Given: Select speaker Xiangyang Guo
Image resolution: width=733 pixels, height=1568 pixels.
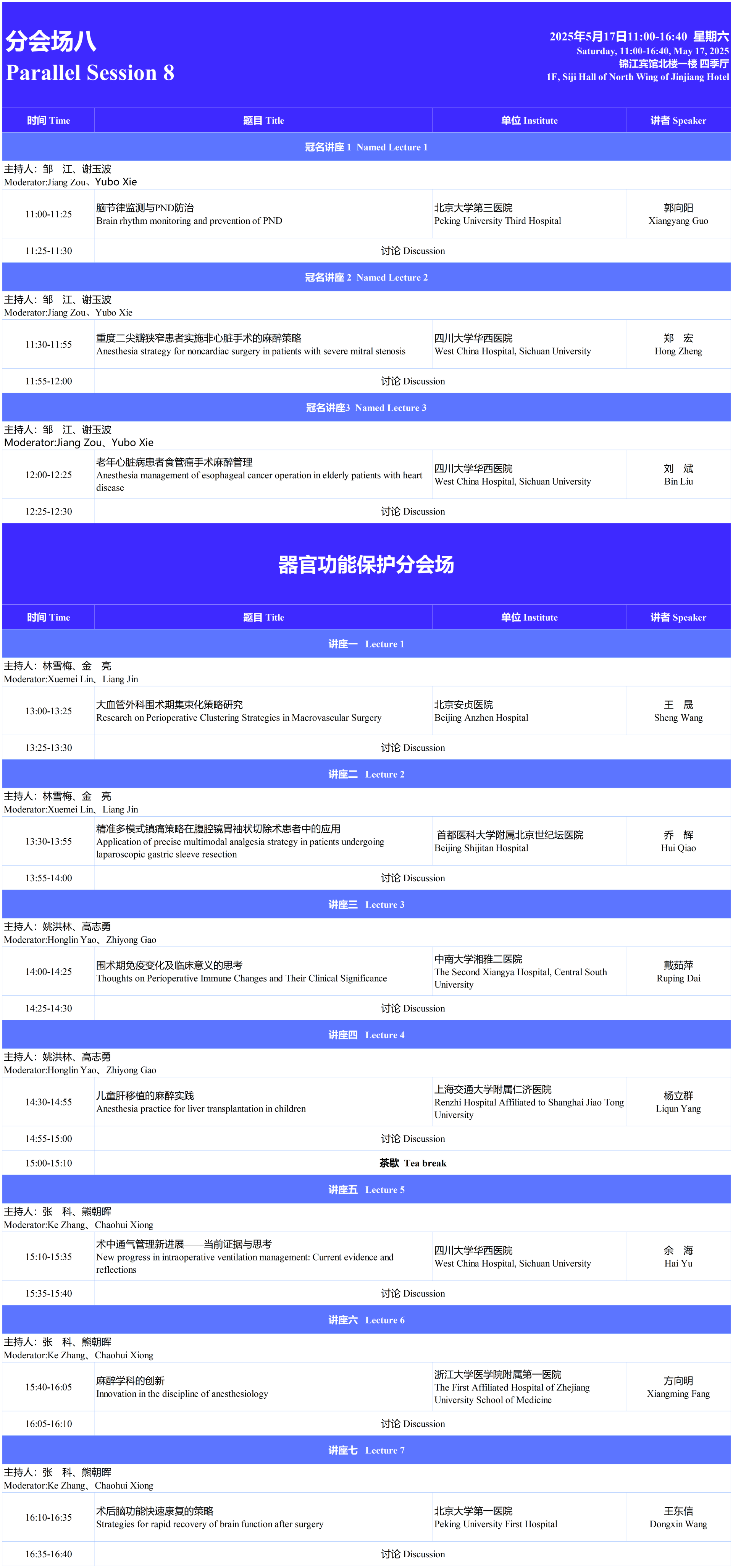Looking at the screenshot, I should point(678,214).
